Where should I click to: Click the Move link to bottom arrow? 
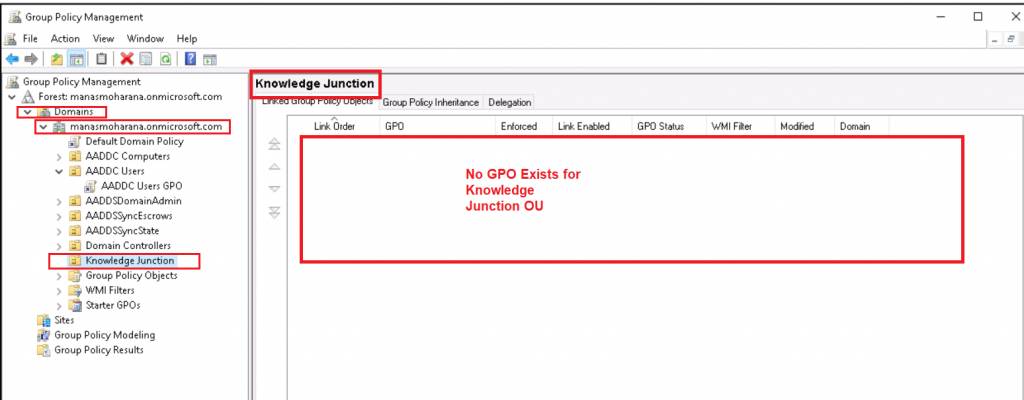pos(275,211)
